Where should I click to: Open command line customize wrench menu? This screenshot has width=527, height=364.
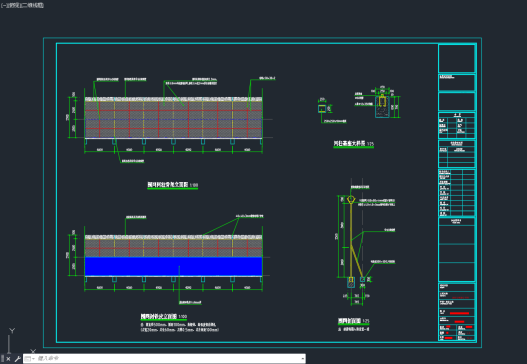click(17, 359)
